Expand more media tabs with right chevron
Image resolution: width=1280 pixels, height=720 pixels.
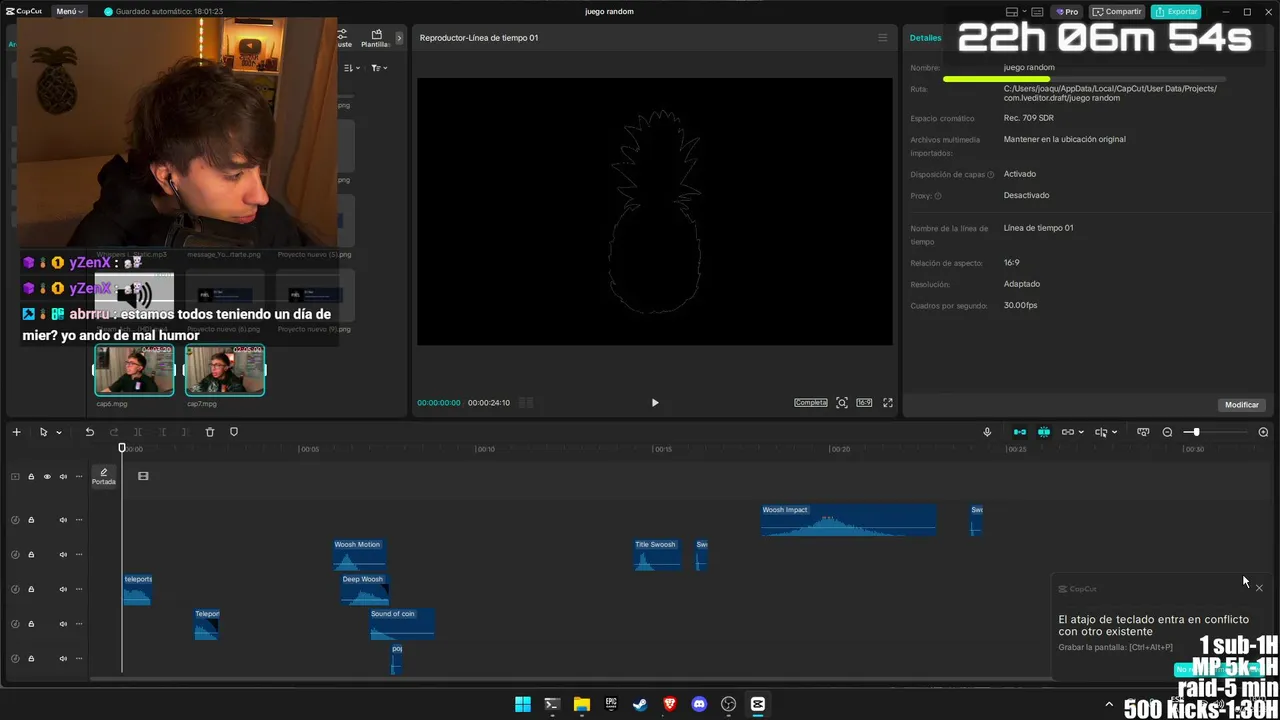(399, 38)
